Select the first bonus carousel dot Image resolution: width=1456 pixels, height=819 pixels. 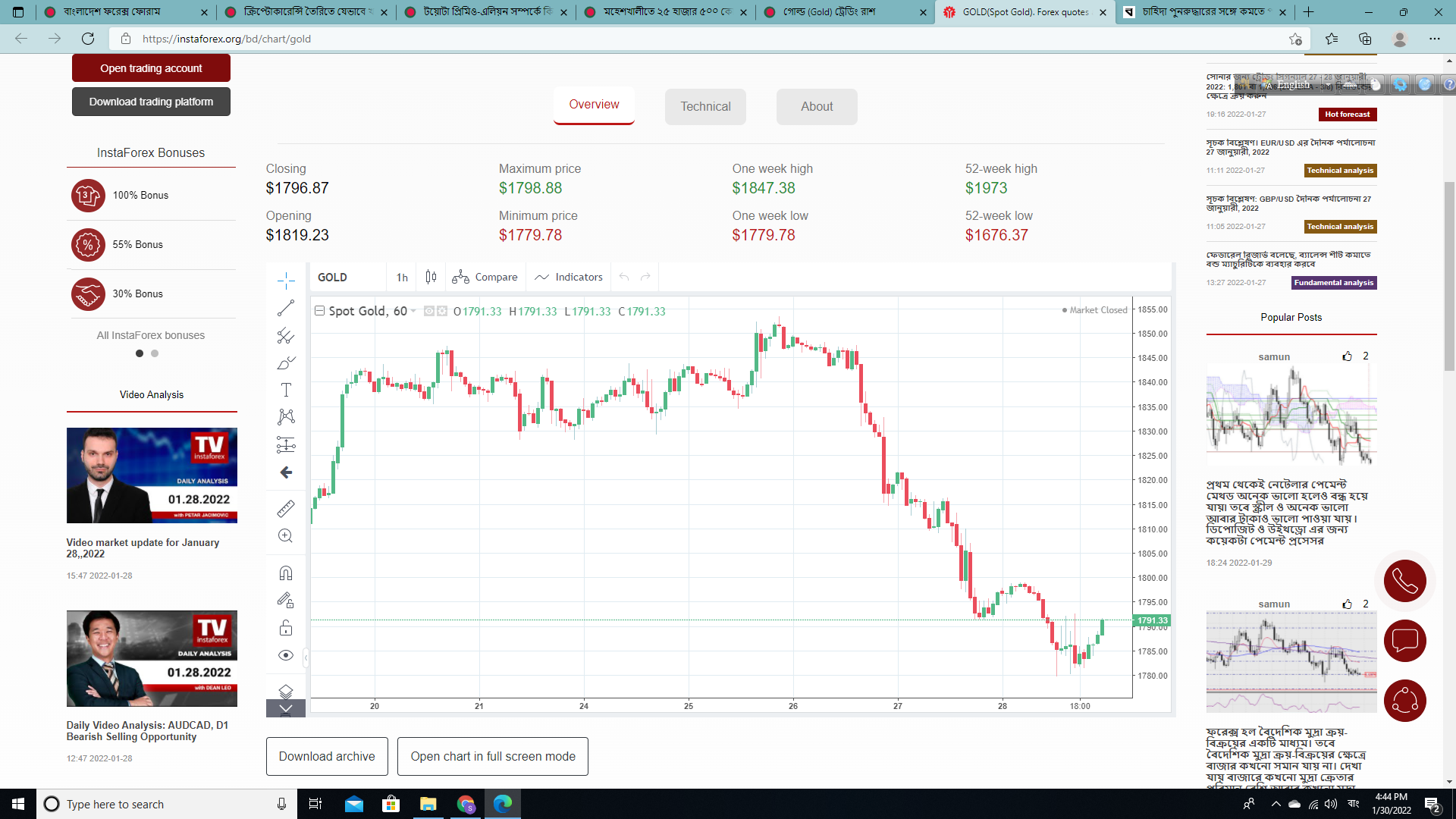point(140,353)
